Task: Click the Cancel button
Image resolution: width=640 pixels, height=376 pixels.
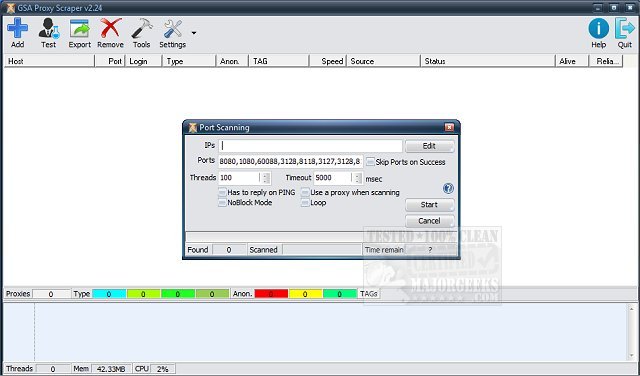Action: 429,221
